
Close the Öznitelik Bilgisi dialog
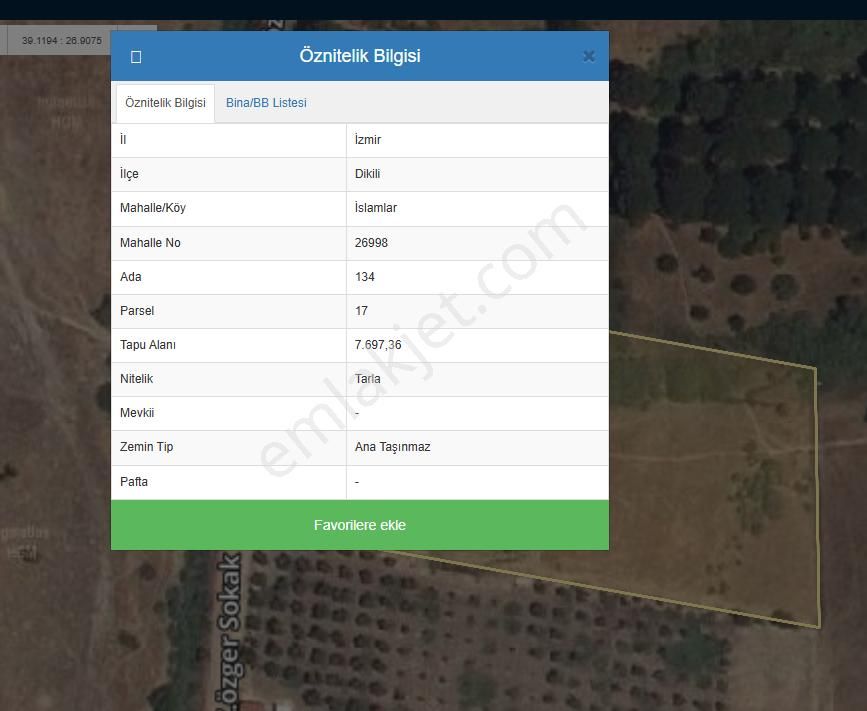pos(588,57)
